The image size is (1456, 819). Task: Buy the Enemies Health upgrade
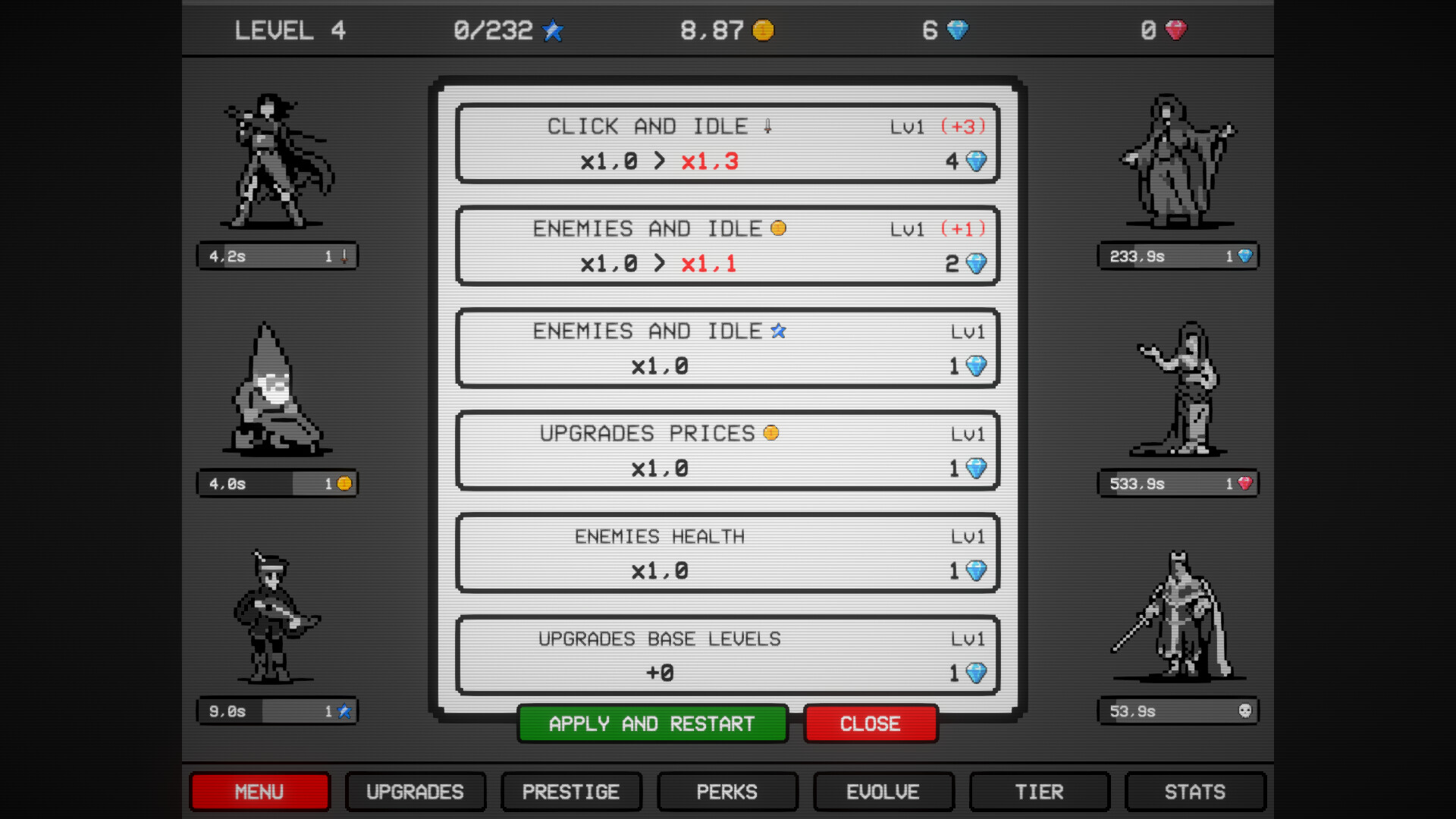click(x=728, y=554)
